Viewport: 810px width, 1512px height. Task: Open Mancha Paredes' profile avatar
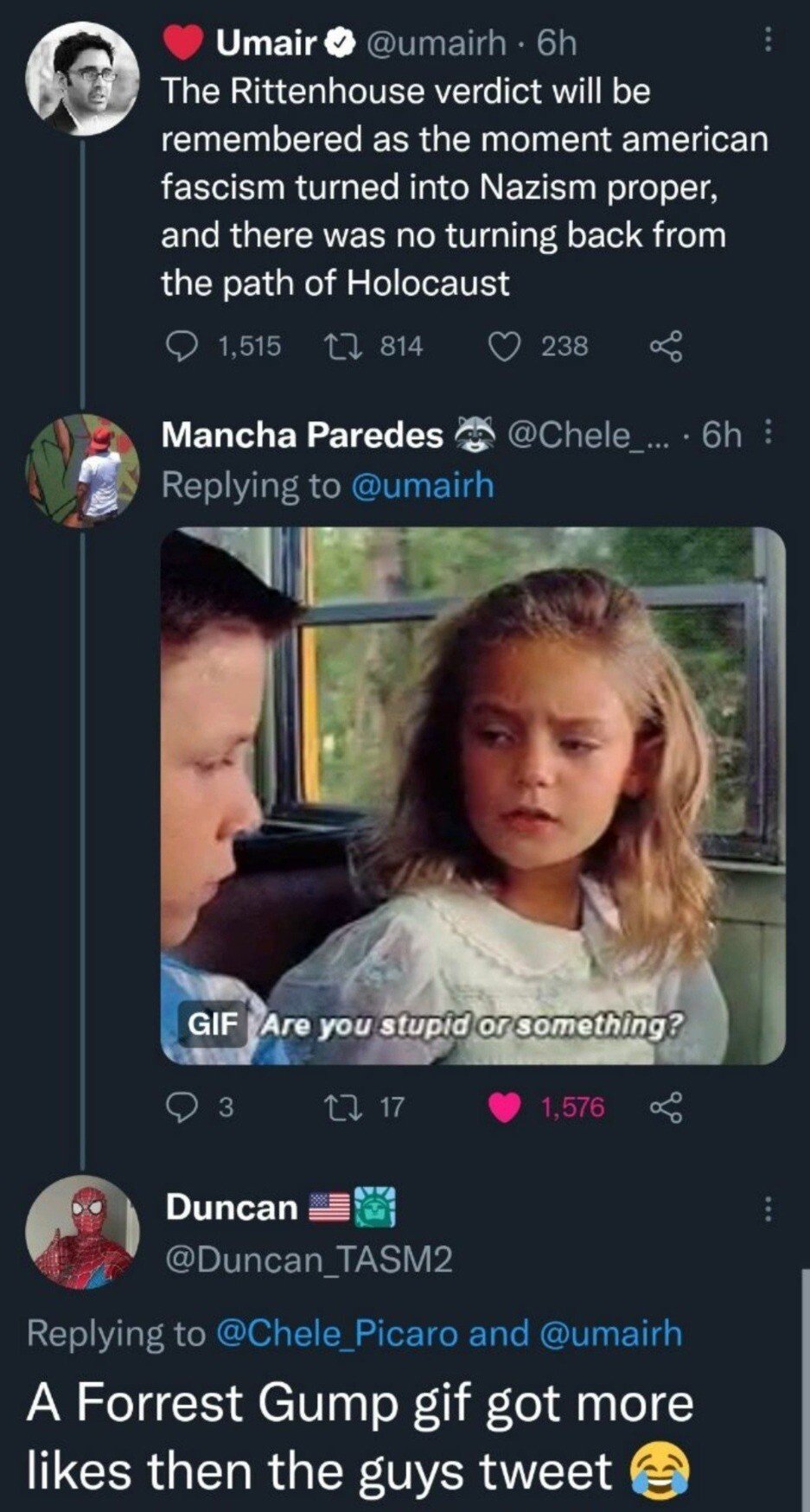[x=83, y=470]
